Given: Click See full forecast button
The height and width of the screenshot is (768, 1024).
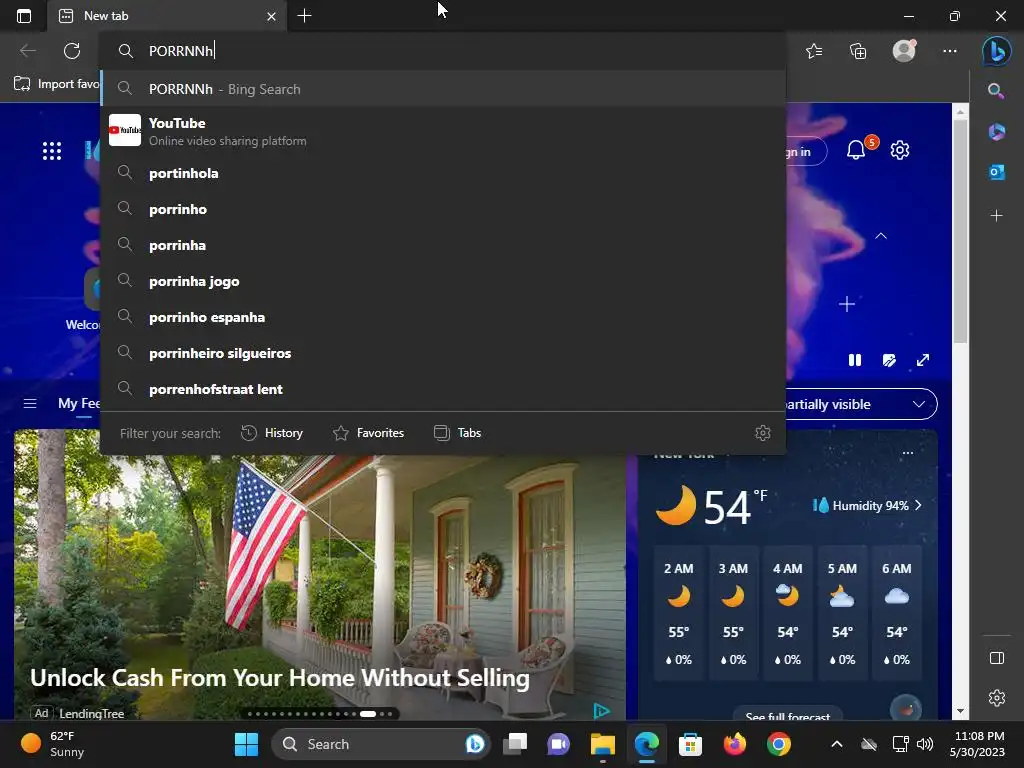Looking at the screenshot, I should 788,716.
